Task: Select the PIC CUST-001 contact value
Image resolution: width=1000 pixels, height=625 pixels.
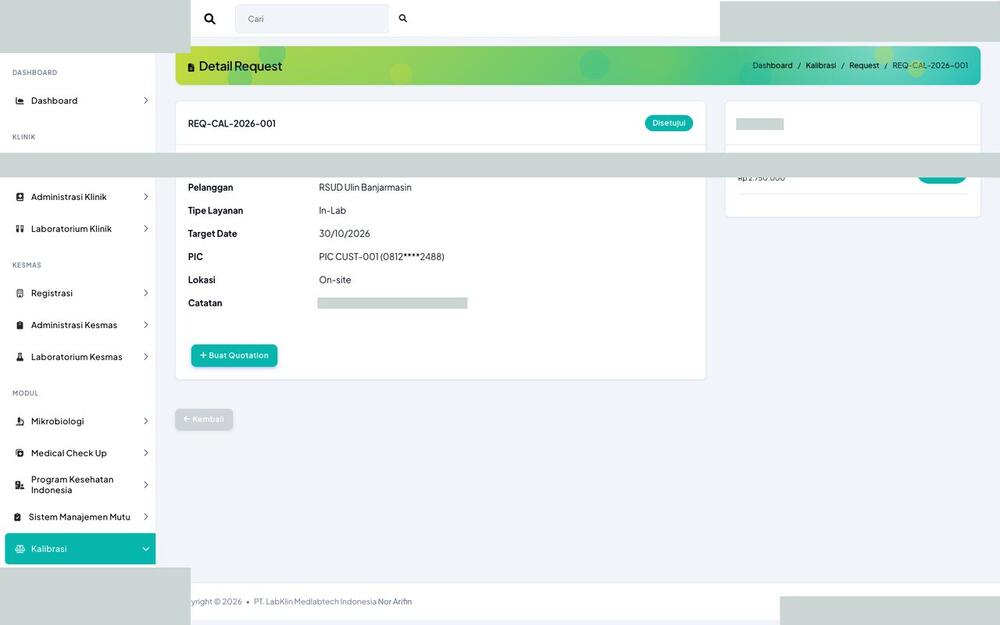Action: pyautogui.click(x=381, y=257)
